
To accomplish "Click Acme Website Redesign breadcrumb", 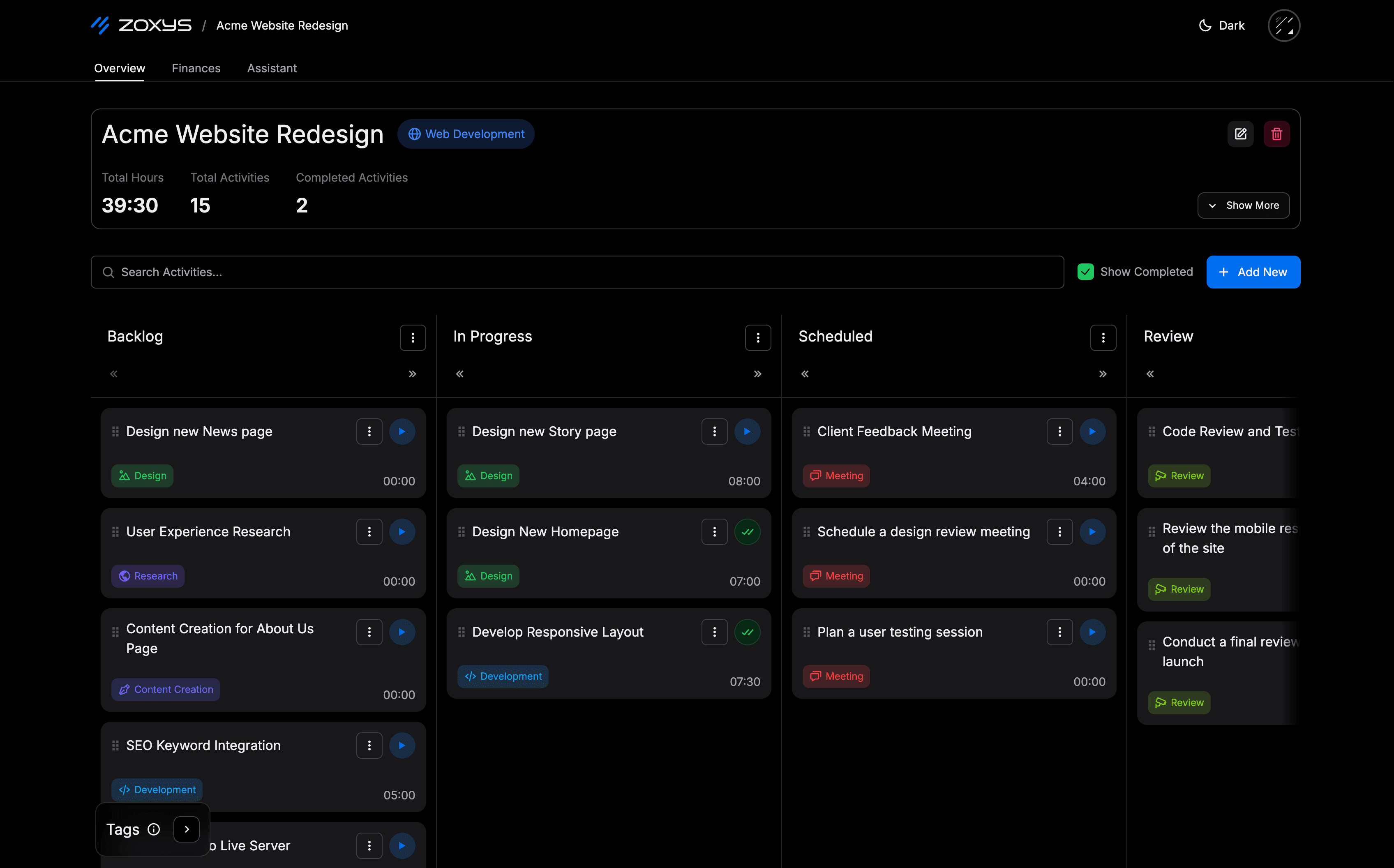I will [x=282, y=25].
